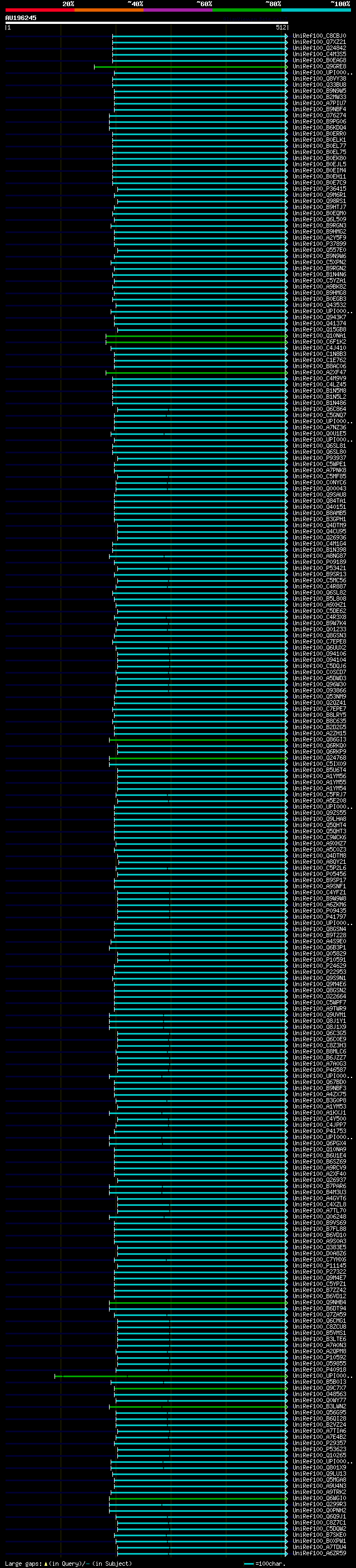Click the 'Large gaps:' legend text
This screenshot has width=356, height=1568.
(x=23, y=1563)
